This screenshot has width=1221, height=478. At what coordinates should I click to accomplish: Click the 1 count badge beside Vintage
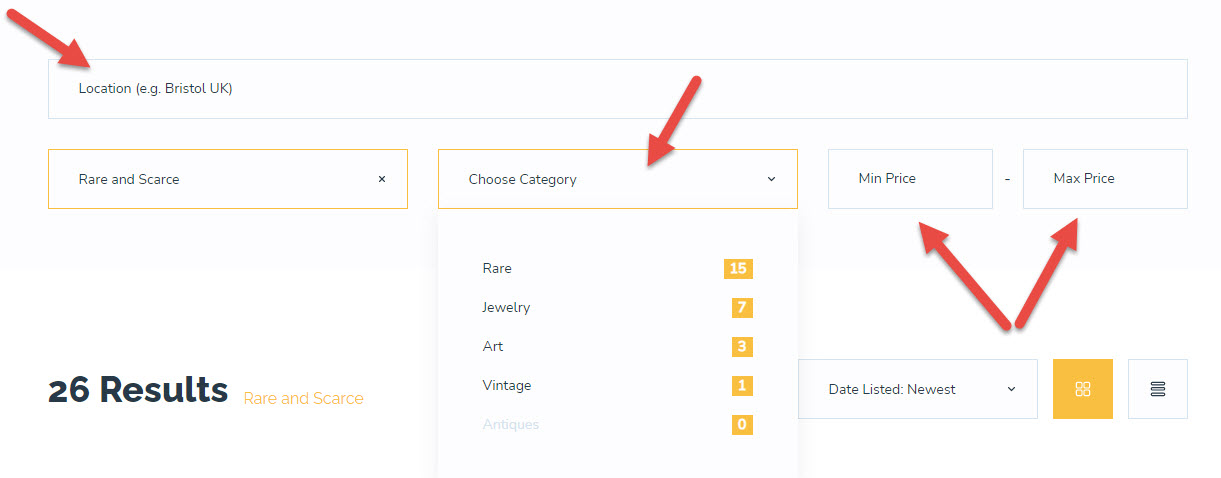pyautogui.click(x=741, y=385)
